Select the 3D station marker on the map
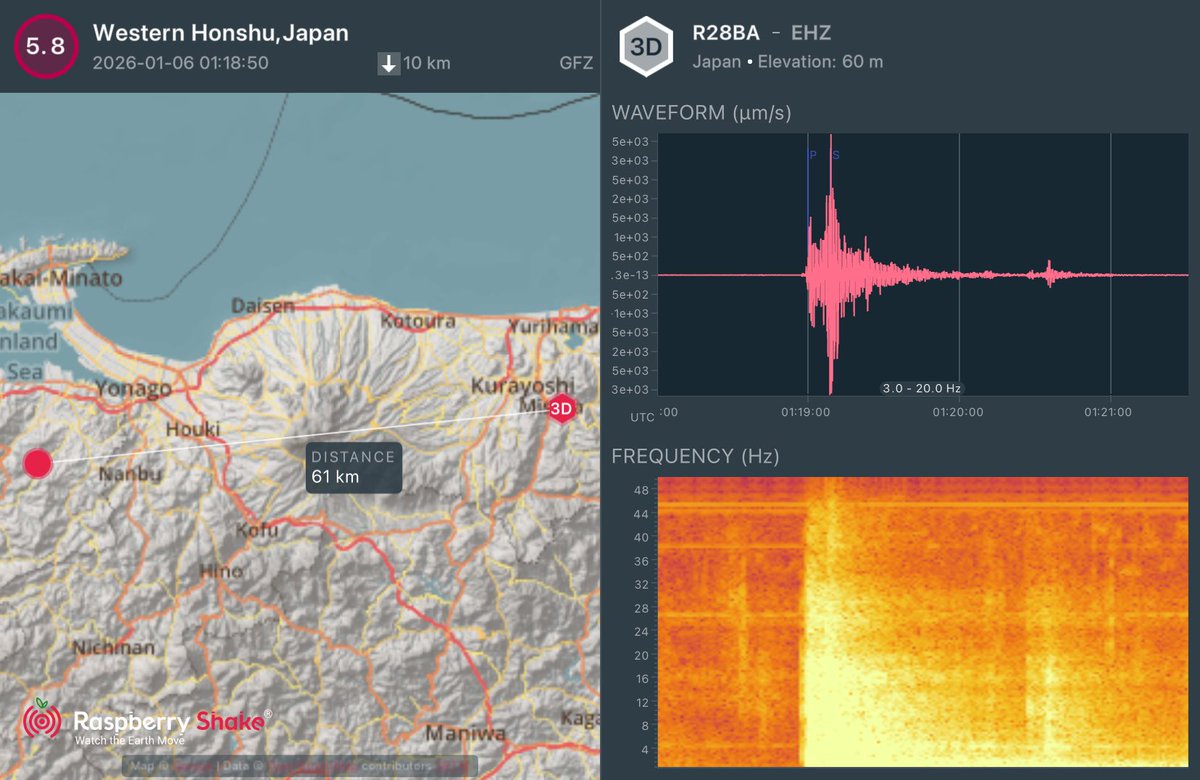The image size is (1200, 780). click(561, 408)
